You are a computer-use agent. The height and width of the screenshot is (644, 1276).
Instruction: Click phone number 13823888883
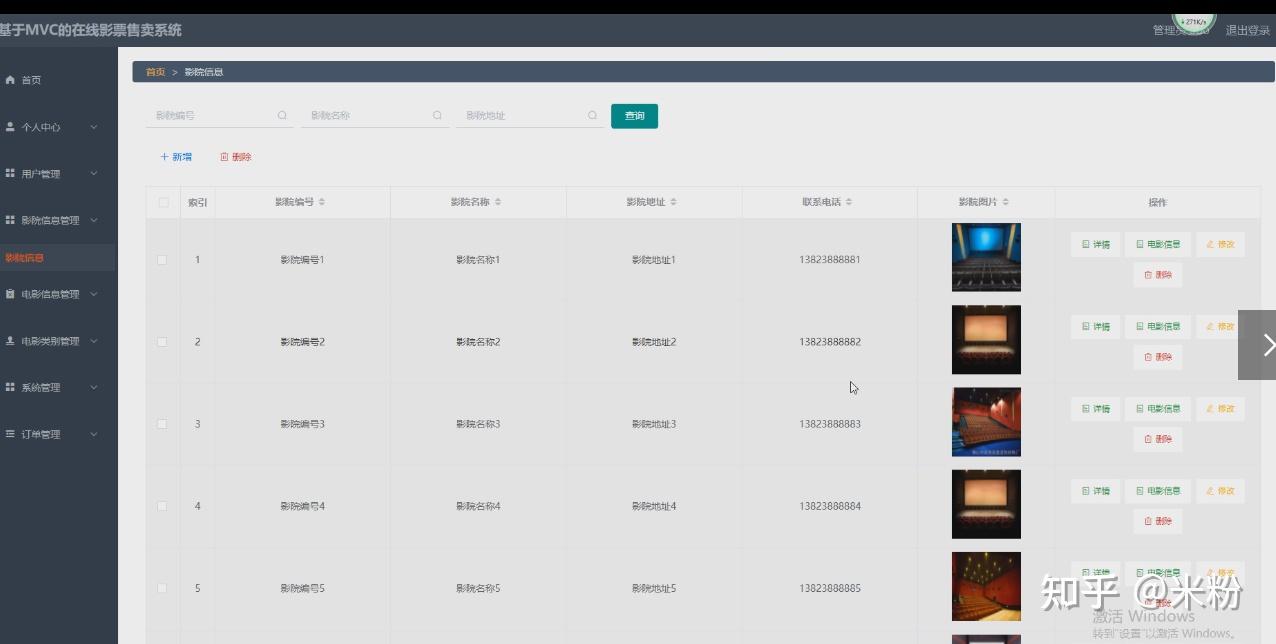(x=830, y=424)
